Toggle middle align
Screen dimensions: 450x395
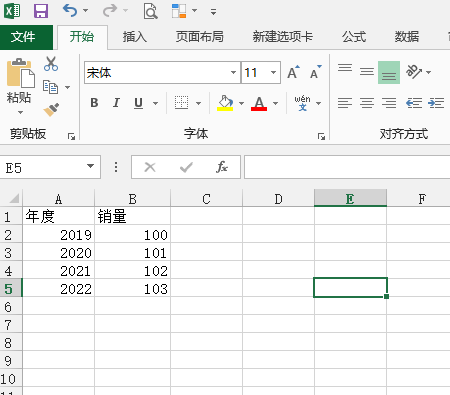click(367, 72)
